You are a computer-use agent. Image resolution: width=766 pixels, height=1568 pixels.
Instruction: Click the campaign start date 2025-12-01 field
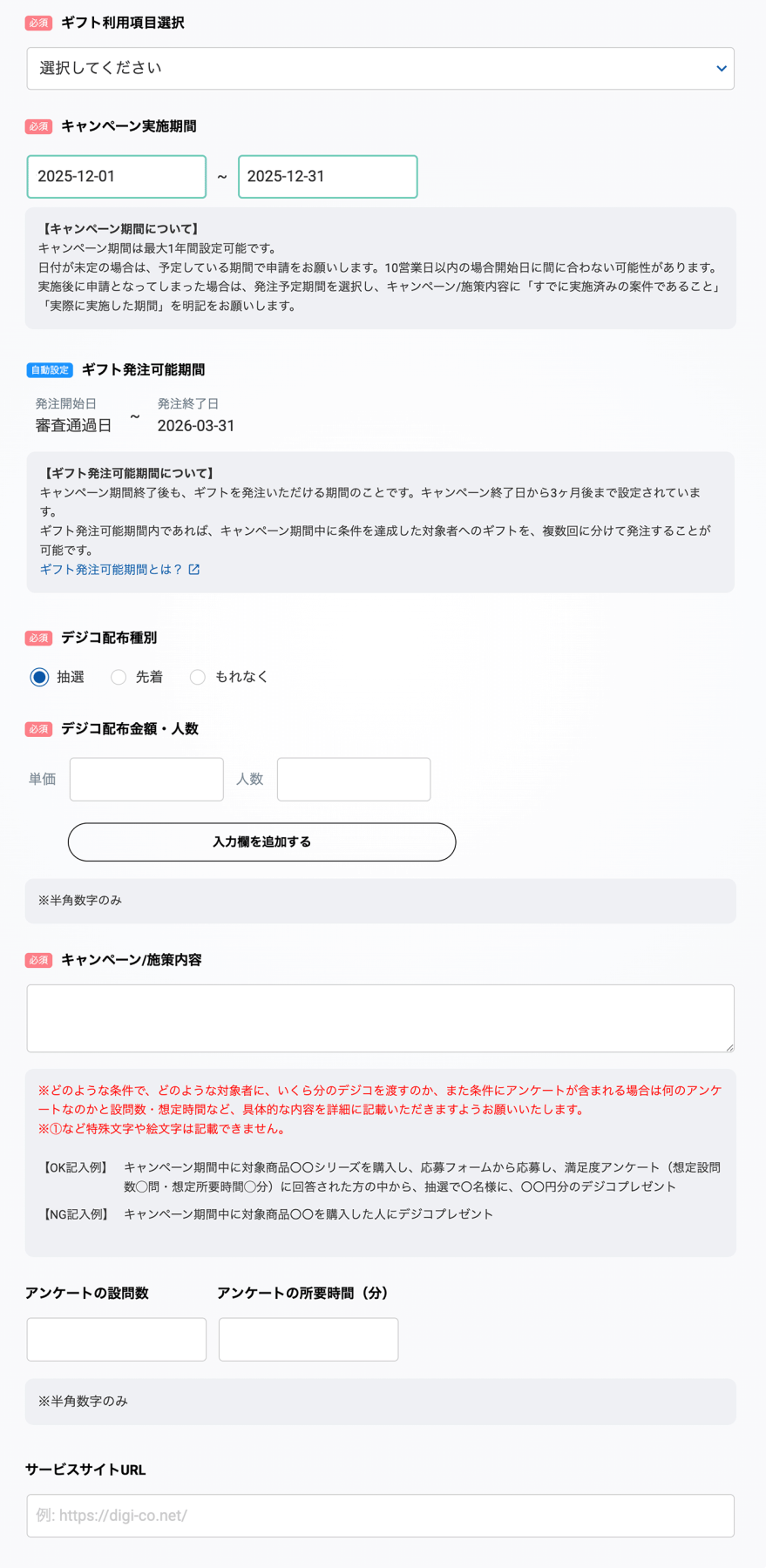(x=117, y=177)
